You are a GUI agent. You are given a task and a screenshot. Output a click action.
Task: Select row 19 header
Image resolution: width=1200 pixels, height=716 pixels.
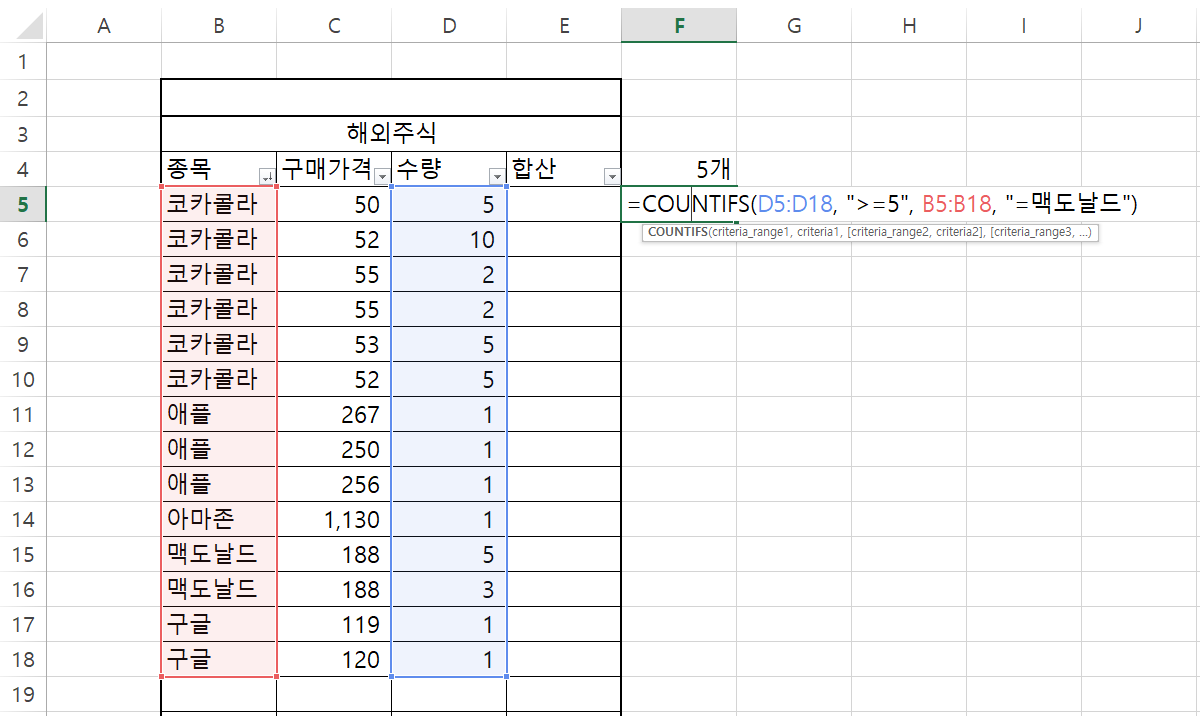tap(23, 694)
